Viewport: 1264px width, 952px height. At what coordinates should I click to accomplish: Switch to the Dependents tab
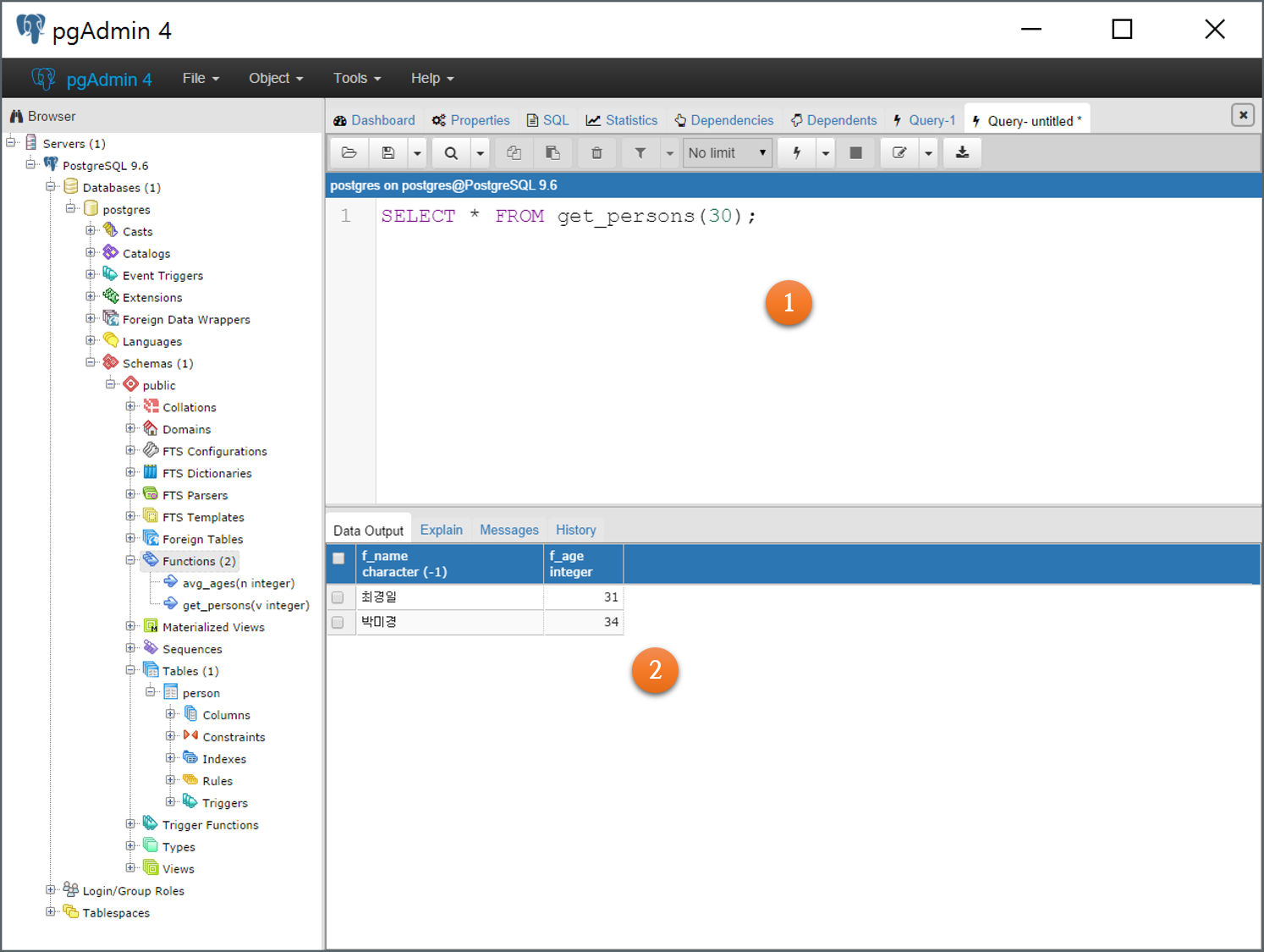[834, 120]
